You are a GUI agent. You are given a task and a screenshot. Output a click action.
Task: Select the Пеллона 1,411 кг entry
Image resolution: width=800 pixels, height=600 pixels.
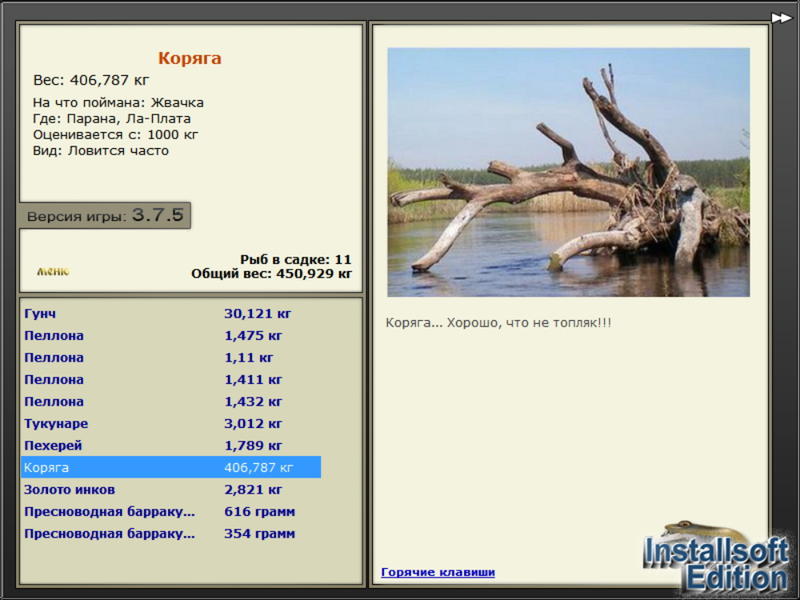171,379
